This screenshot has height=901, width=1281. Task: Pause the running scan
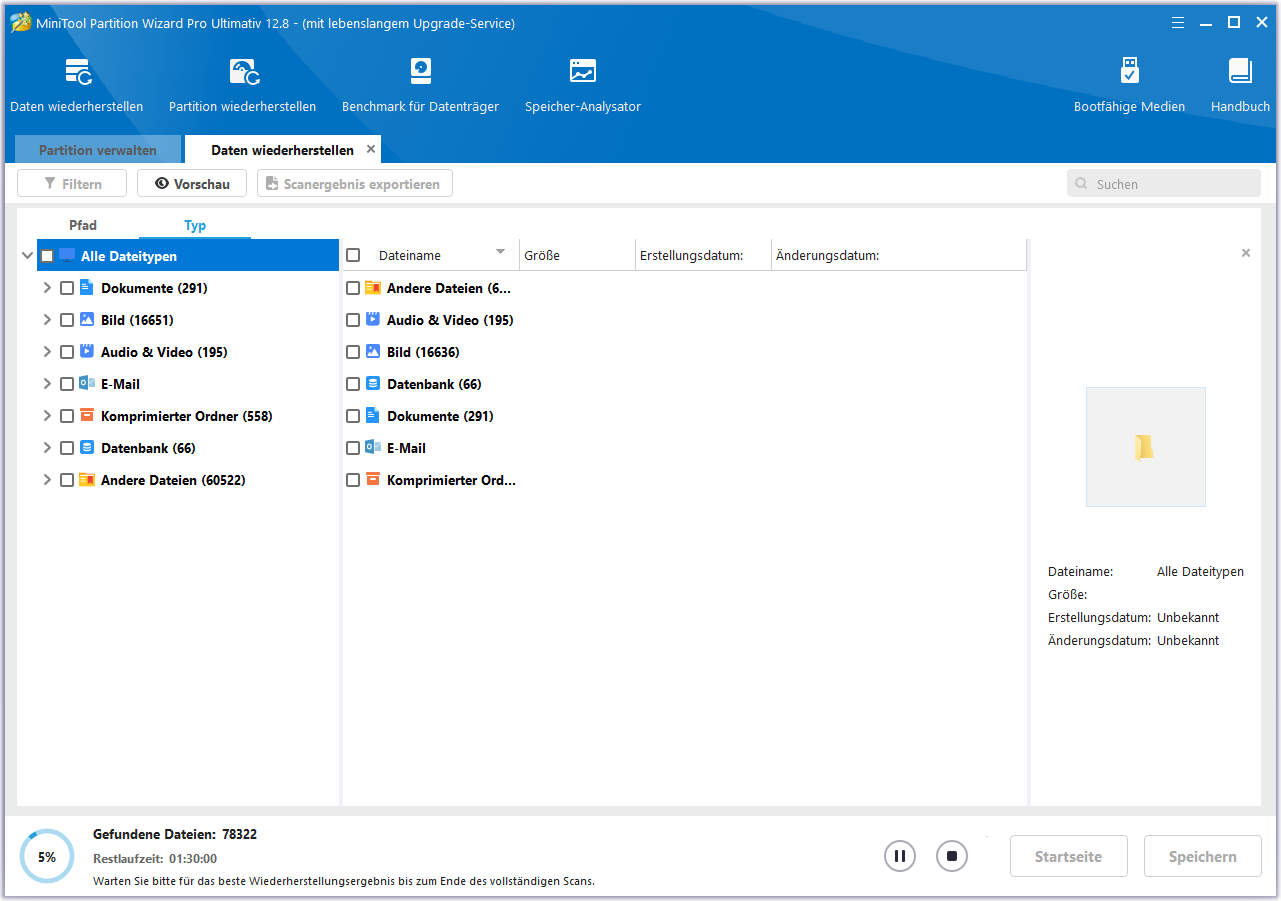coord(900,856)
